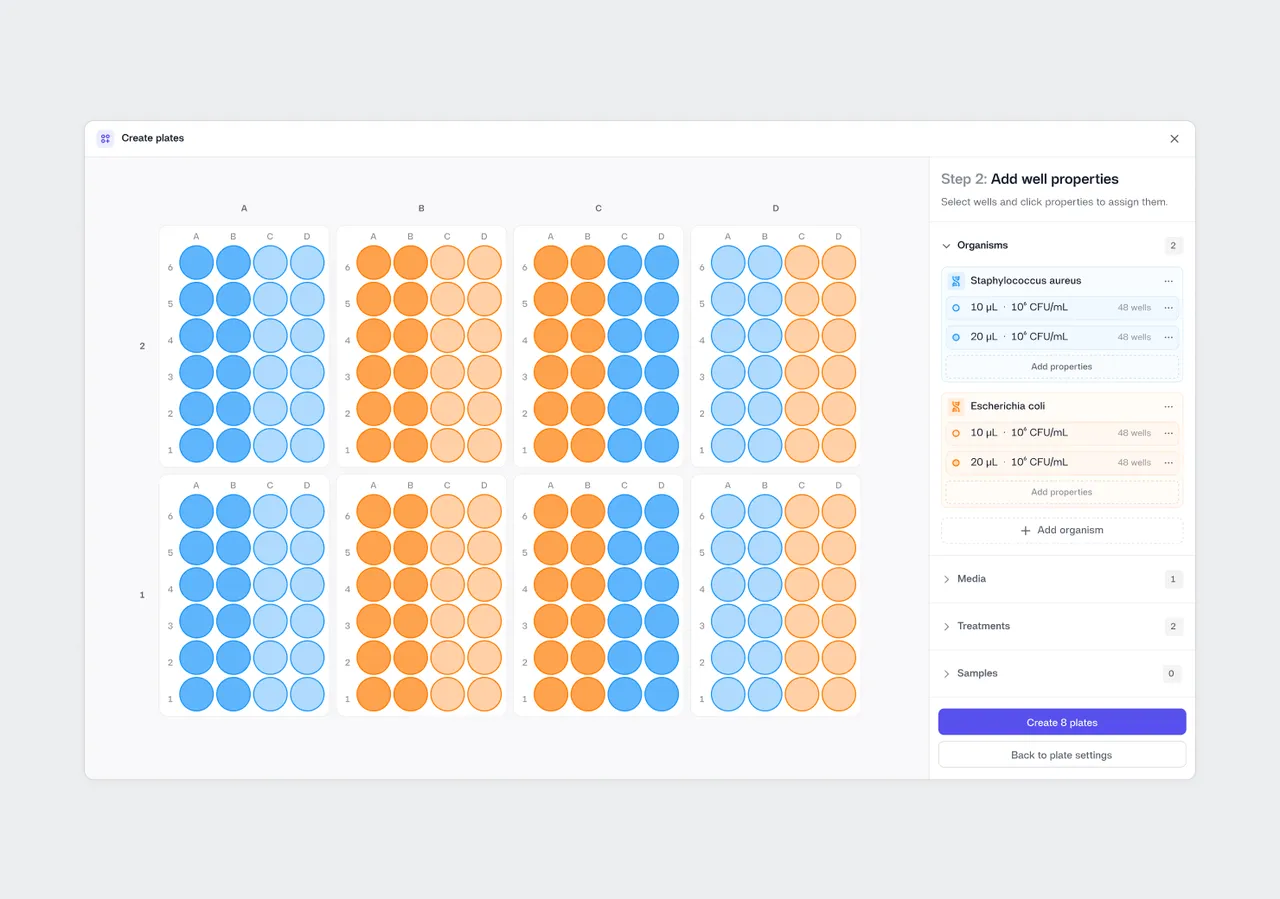Click Add properties under Staphylococcus aureus
Viewport: 1280px width, 899px height.
pyautogui.click(x=1062, y=367)
